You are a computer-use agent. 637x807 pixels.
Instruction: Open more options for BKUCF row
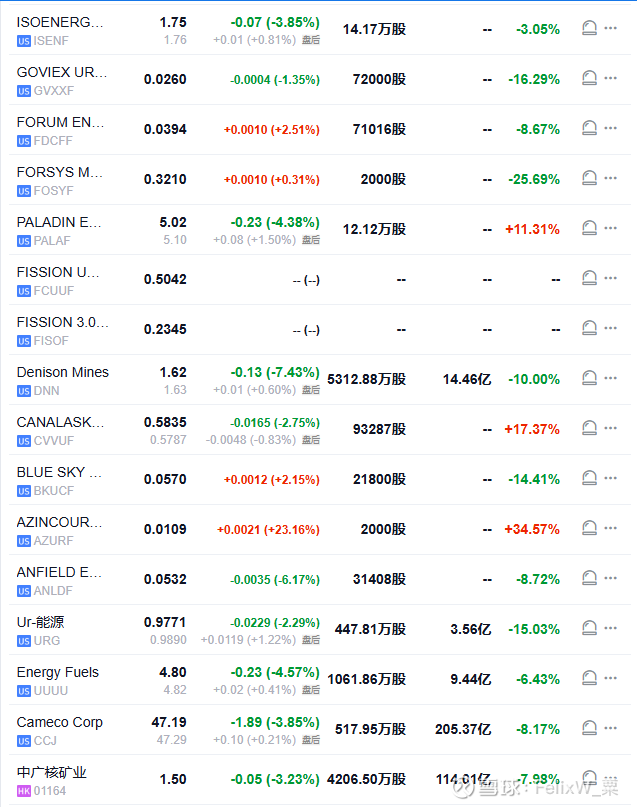pyautogui.click(x=611, y=478)
